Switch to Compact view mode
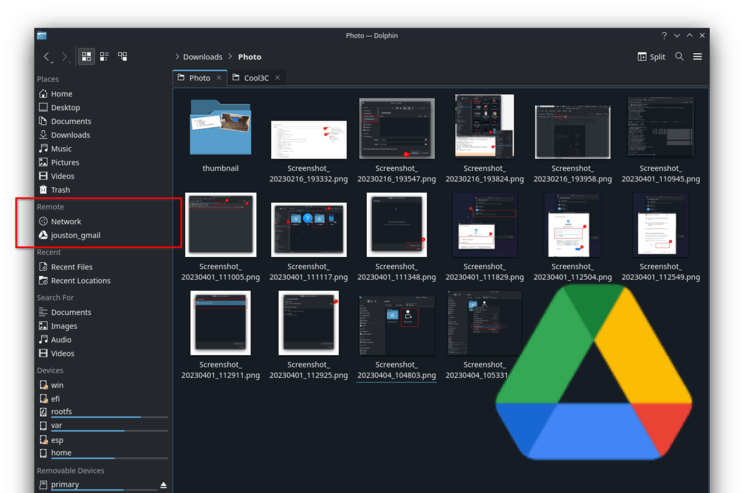The width and height of the screenshot is (744, 493). [104, 57]
